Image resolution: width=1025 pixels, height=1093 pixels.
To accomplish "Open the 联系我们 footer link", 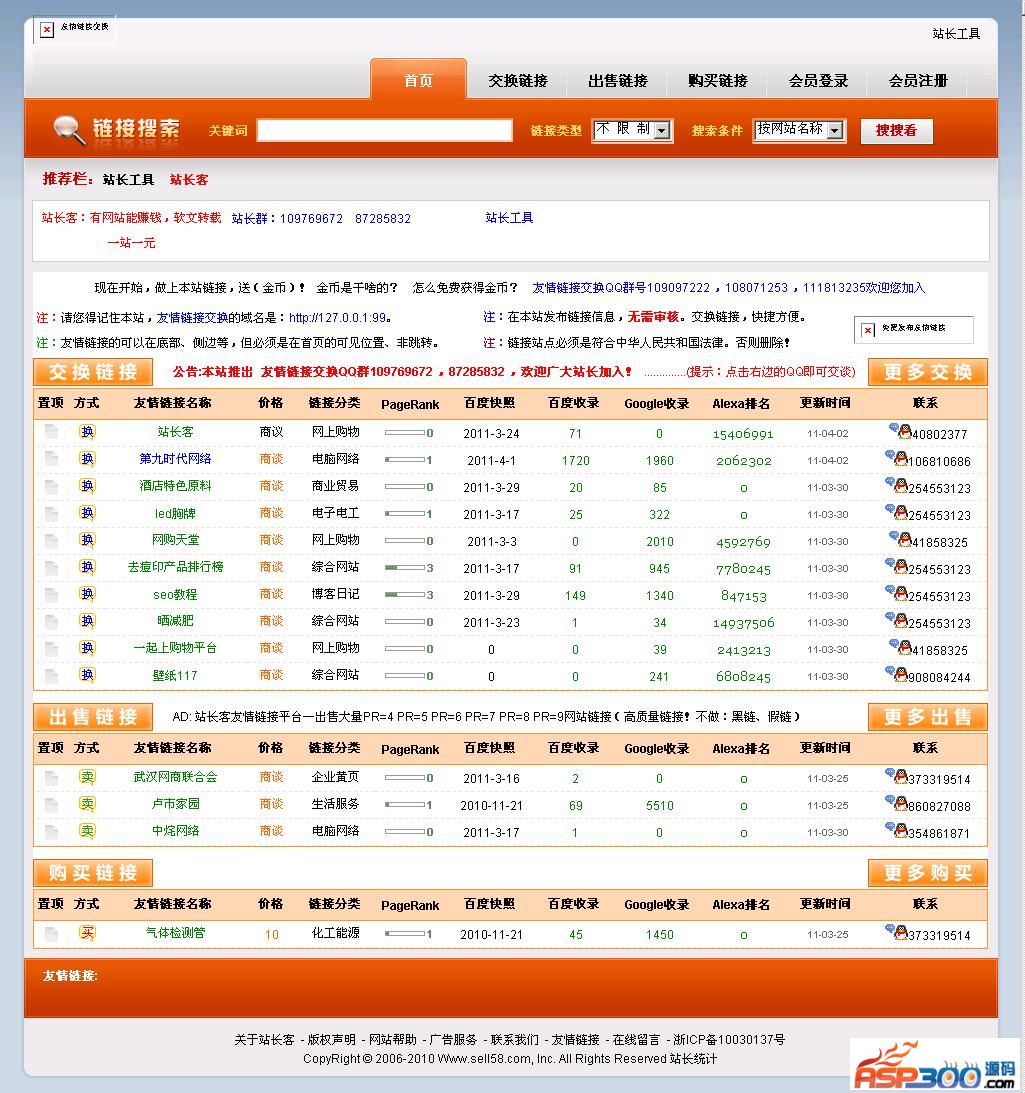I will (515, 1039).
